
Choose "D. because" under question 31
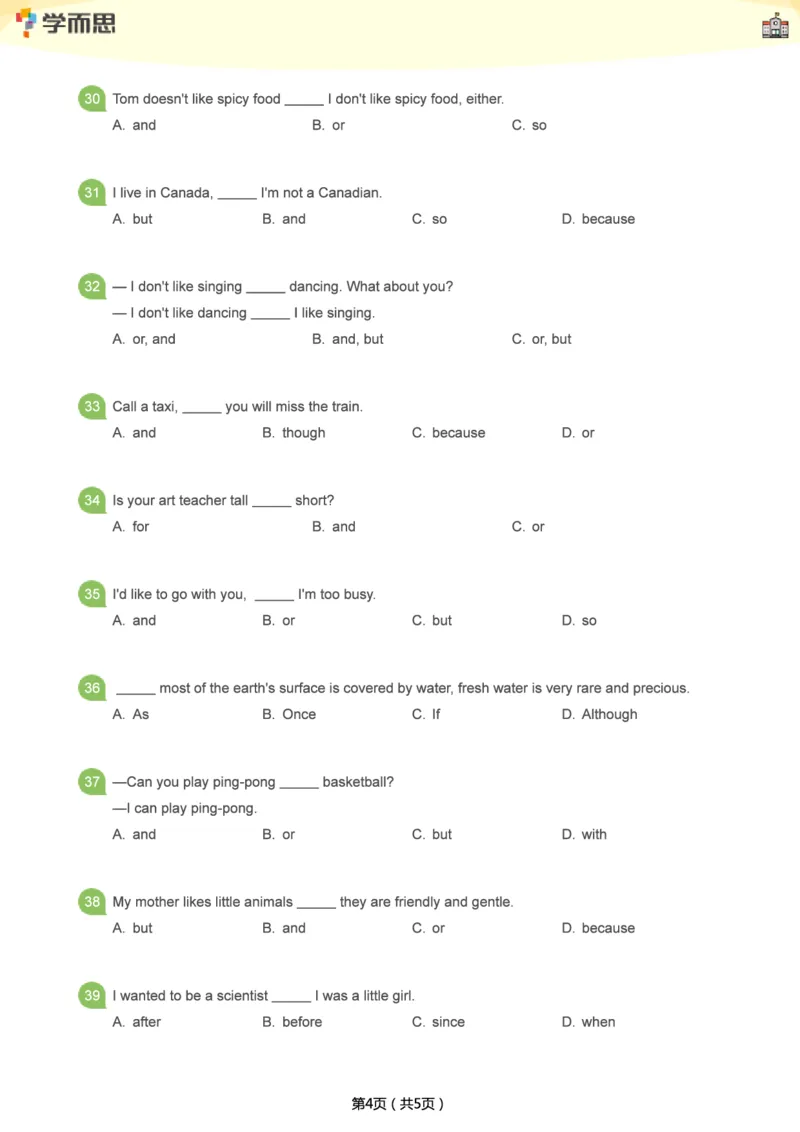coord(598,220)
